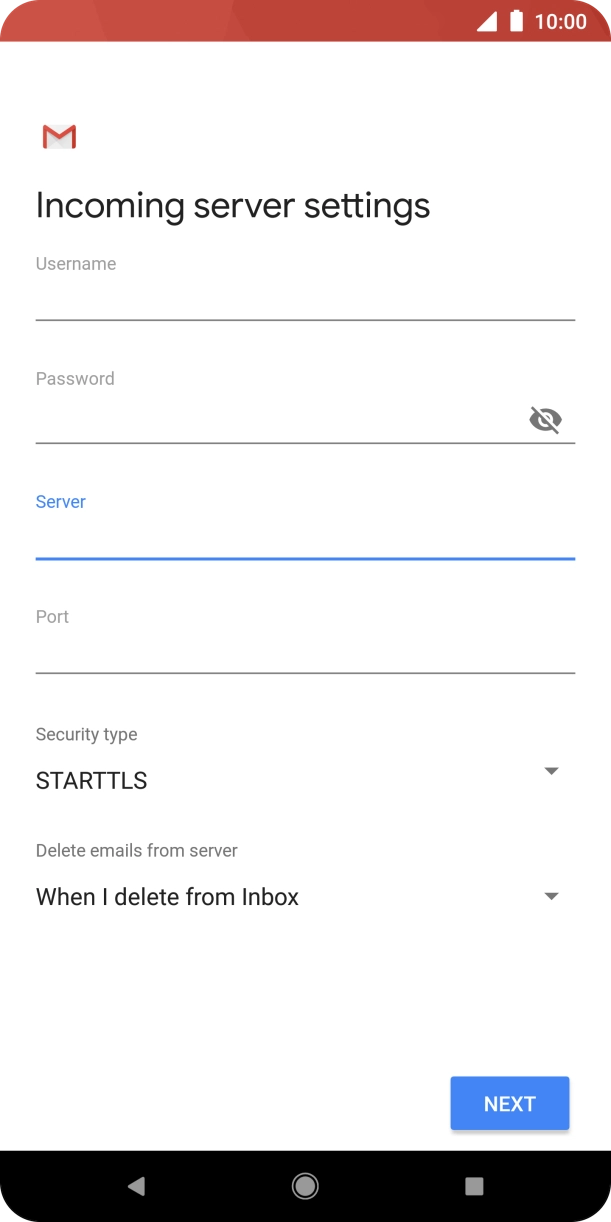Tap the Incoming server settings heading

click(x=233, y=205)
